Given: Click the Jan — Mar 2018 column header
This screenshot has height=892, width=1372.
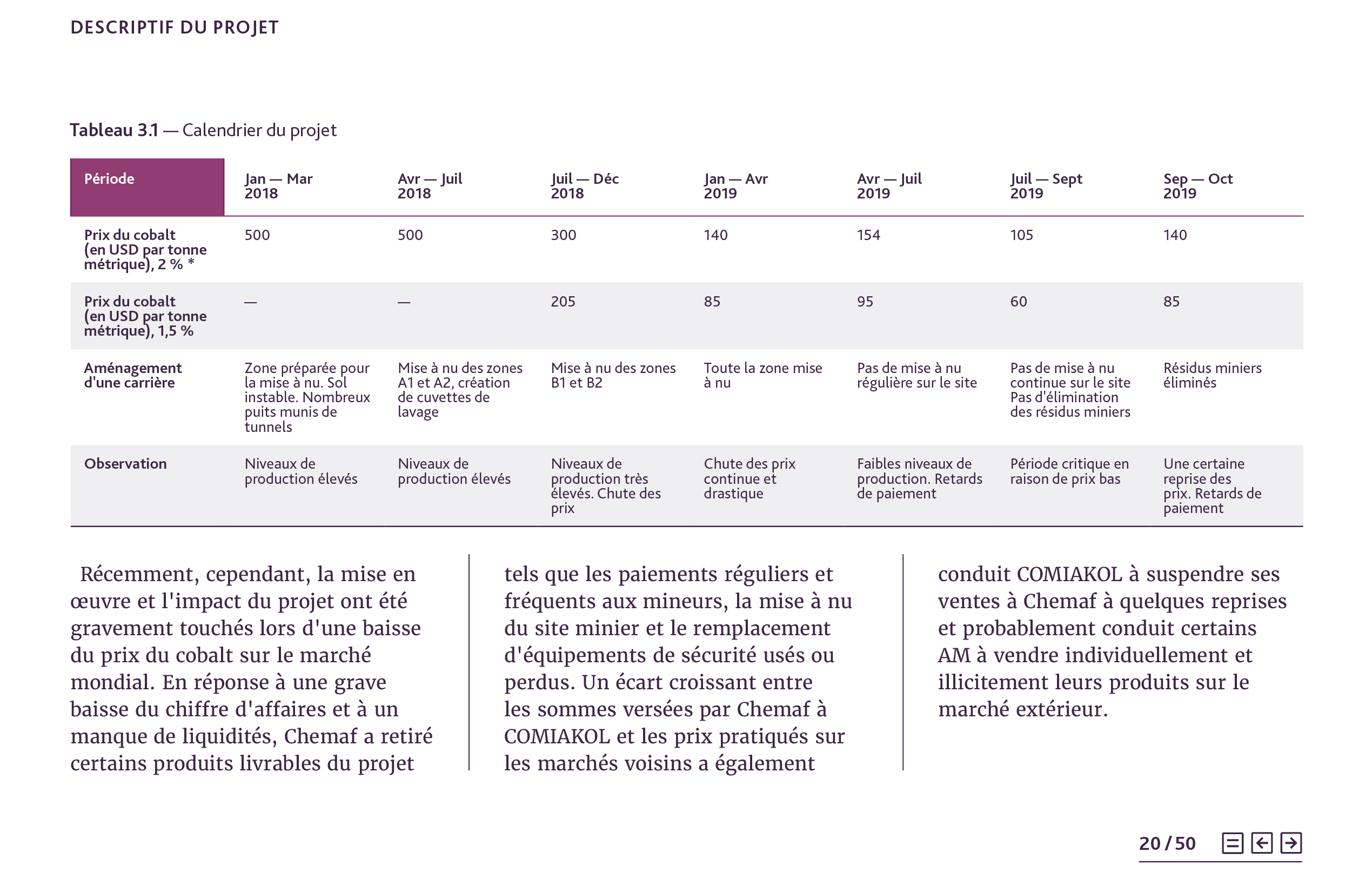Looking at the screenshot, I should 278,185.
